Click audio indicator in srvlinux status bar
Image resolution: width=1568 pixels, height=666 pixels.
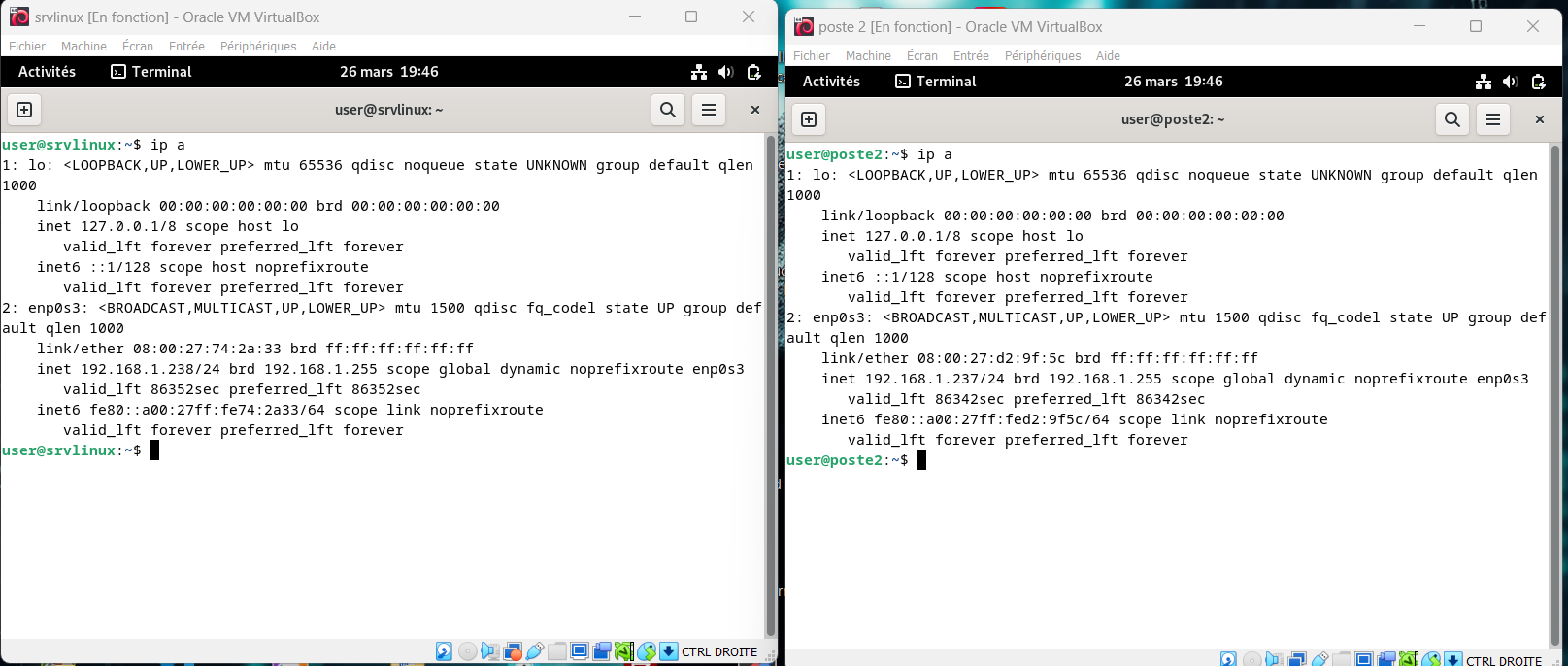point(490,651)
